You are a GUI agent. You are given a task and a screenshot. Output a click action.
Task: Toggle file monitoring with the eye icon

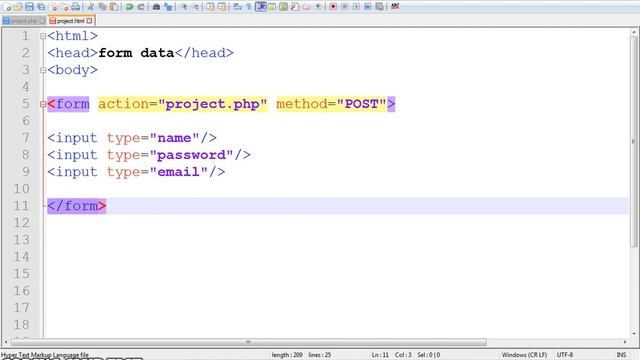tap(318, 7)
